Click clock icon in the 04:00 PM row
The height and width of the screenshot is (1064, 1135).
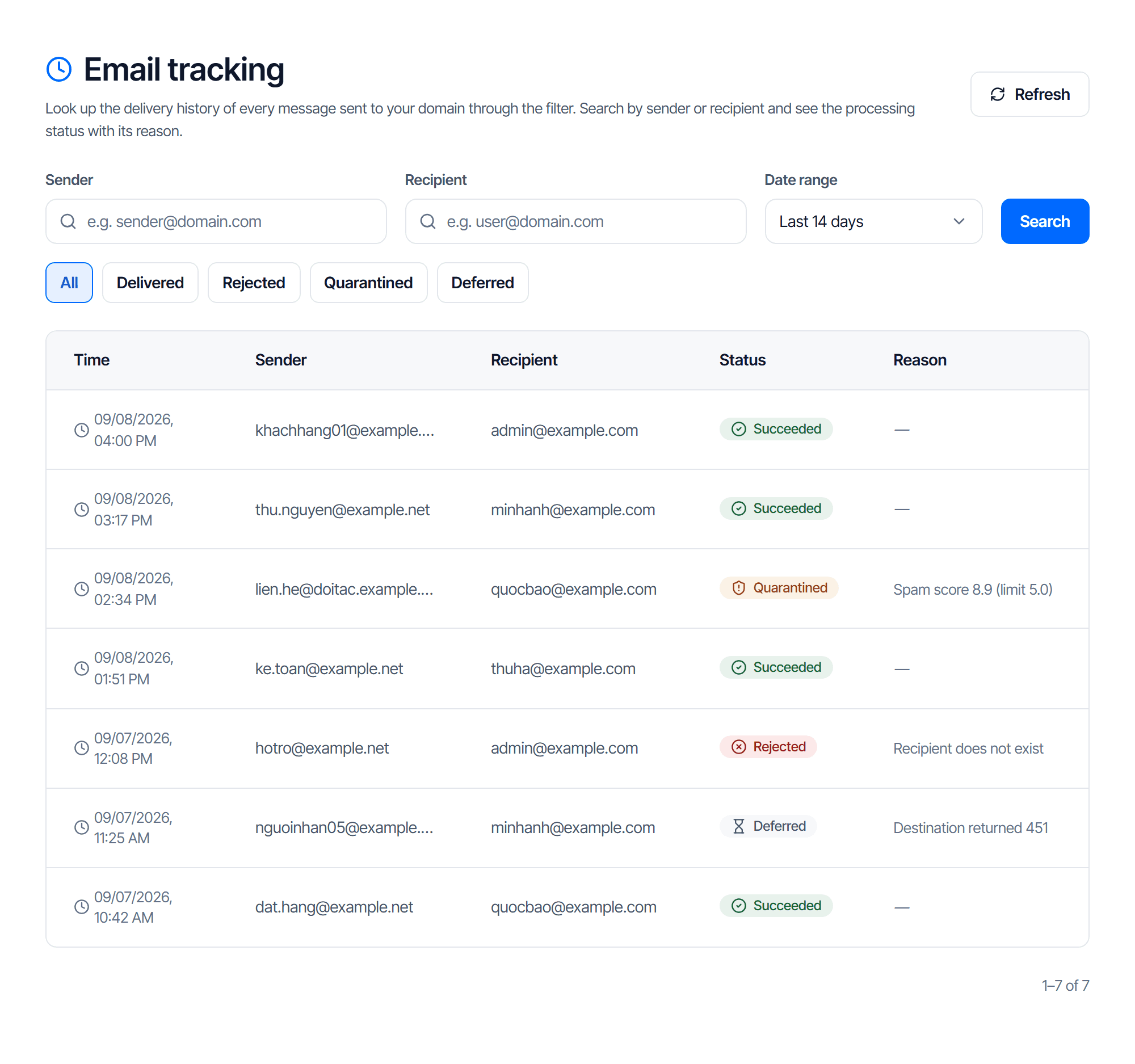point(82,430)
